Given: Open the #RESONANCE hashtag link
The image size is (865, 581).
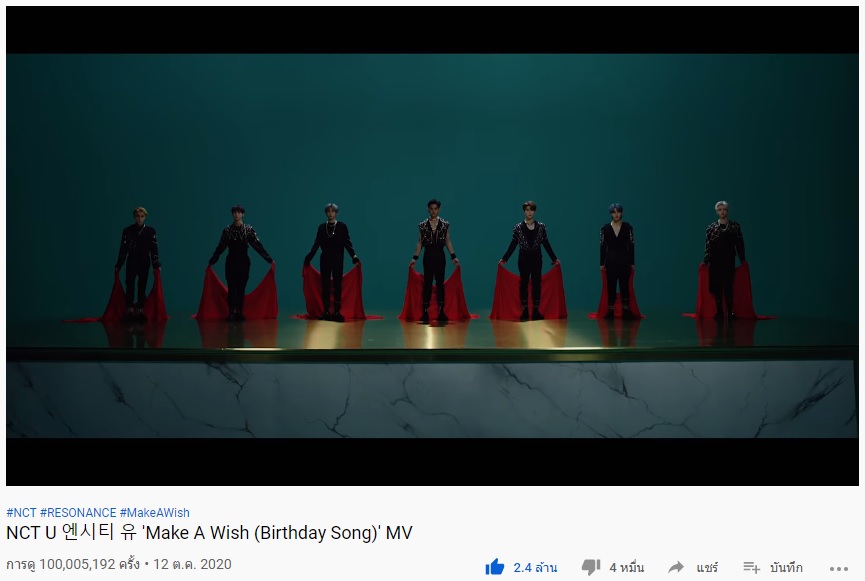Looking at the screenshot, I should point(78,513).
